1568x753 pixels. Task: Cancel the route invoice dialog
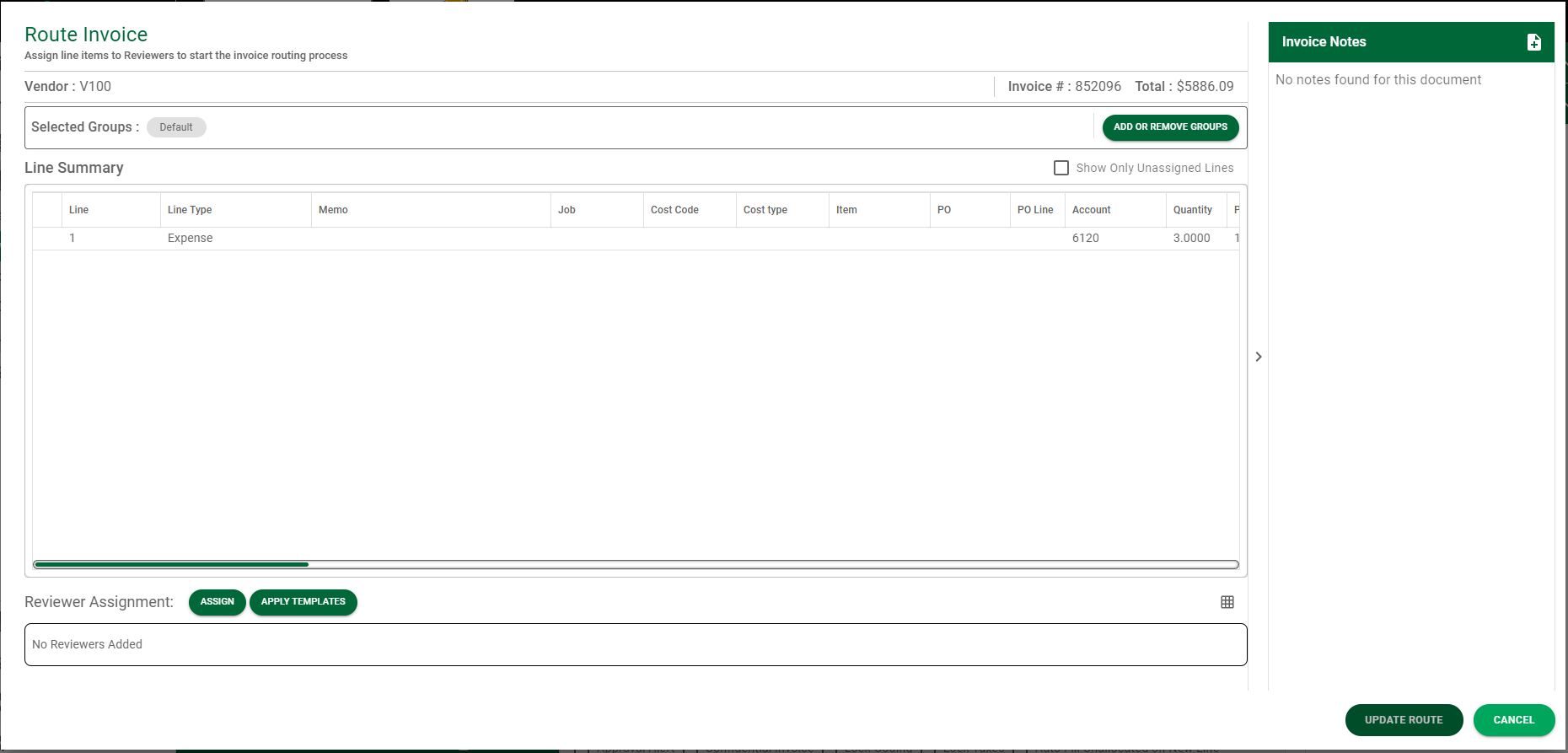1514,720
